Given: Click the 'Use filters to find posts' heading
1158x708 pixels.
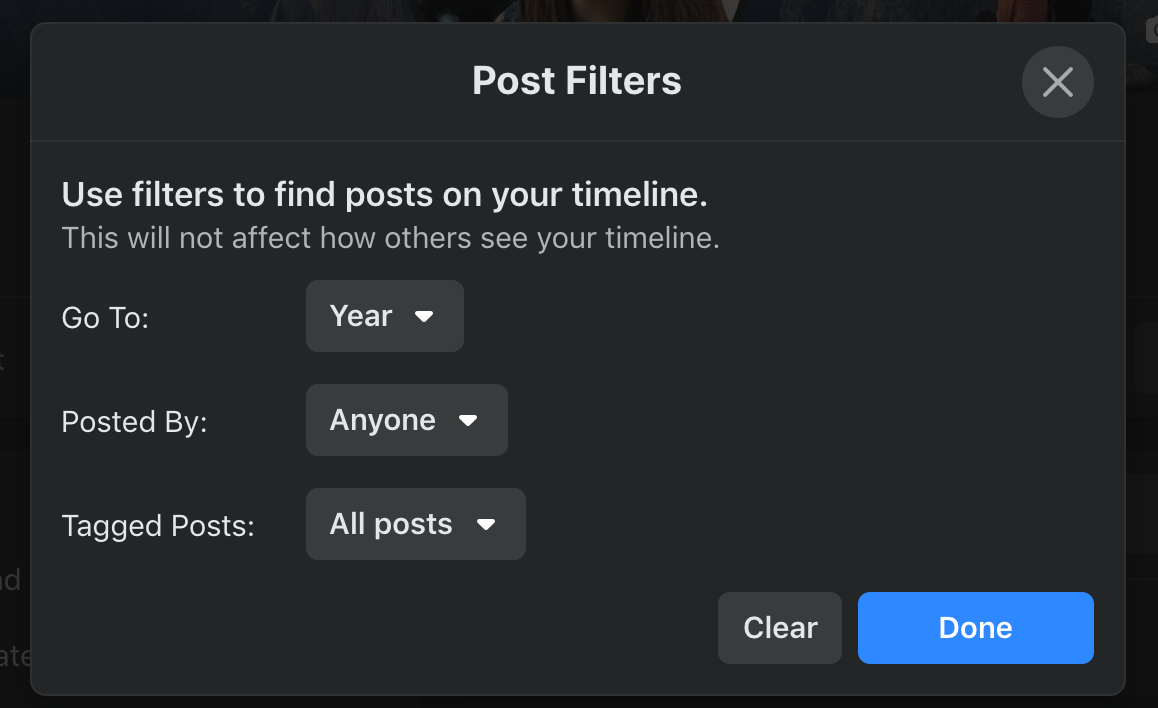Looking at the screenshot, I should pos(384,195).
